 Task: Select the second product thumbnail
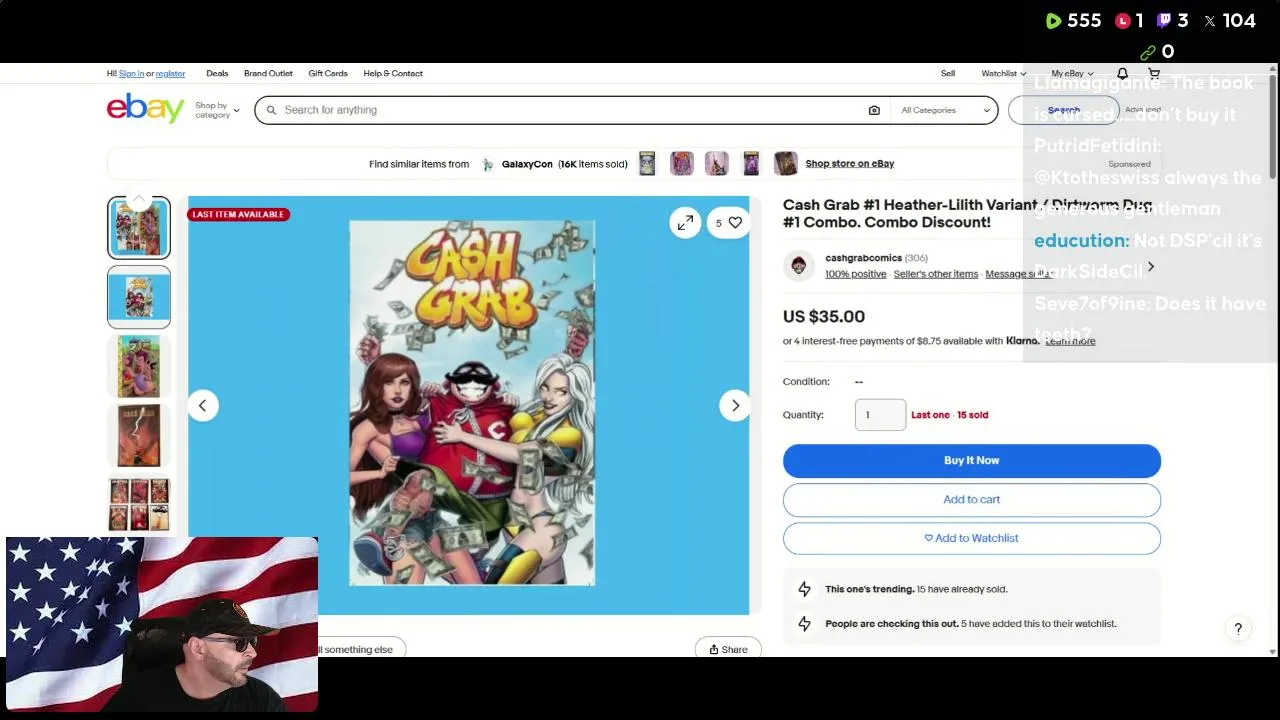(x=139, y=297)
